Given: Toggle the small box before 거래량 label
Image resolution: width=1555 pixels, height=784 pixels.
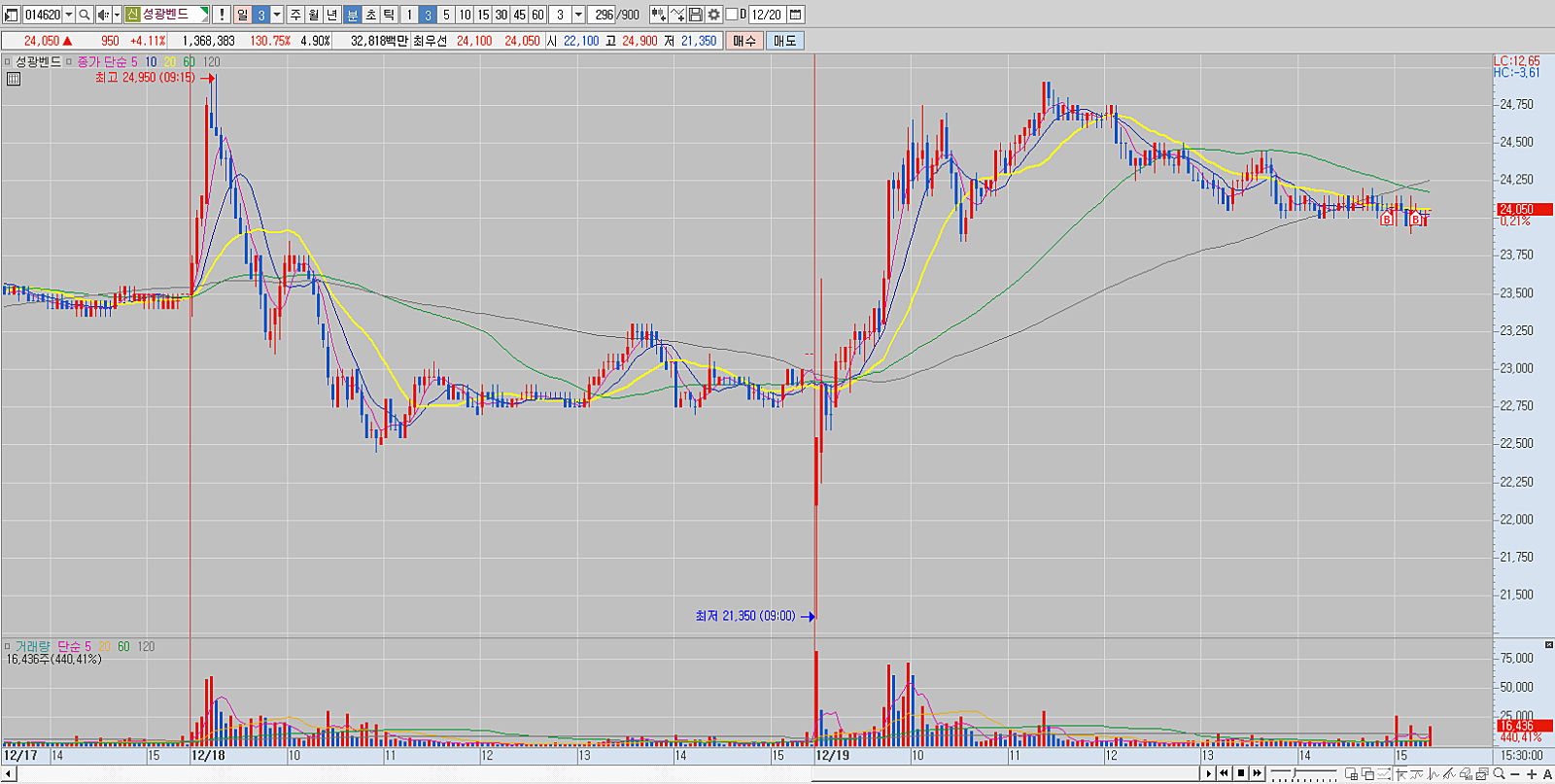Looking at the screenshot, I should pyautogui.click(x=8, y=646).
